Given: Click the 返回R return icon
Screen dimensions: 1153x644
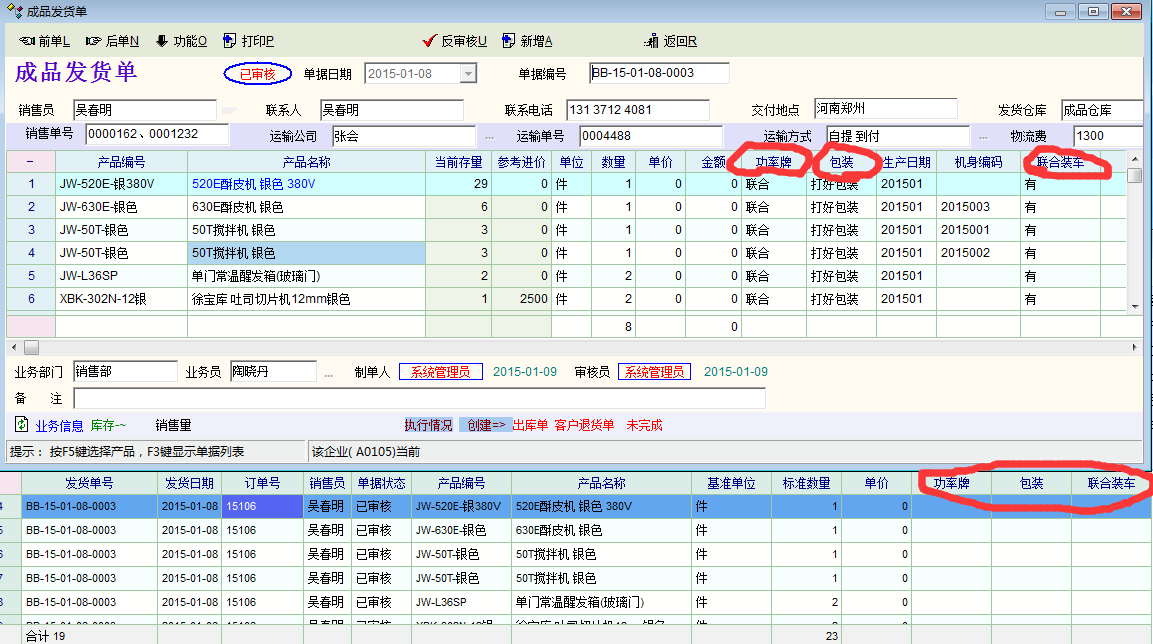Looking at the screenshot, I should click(652, 41).
